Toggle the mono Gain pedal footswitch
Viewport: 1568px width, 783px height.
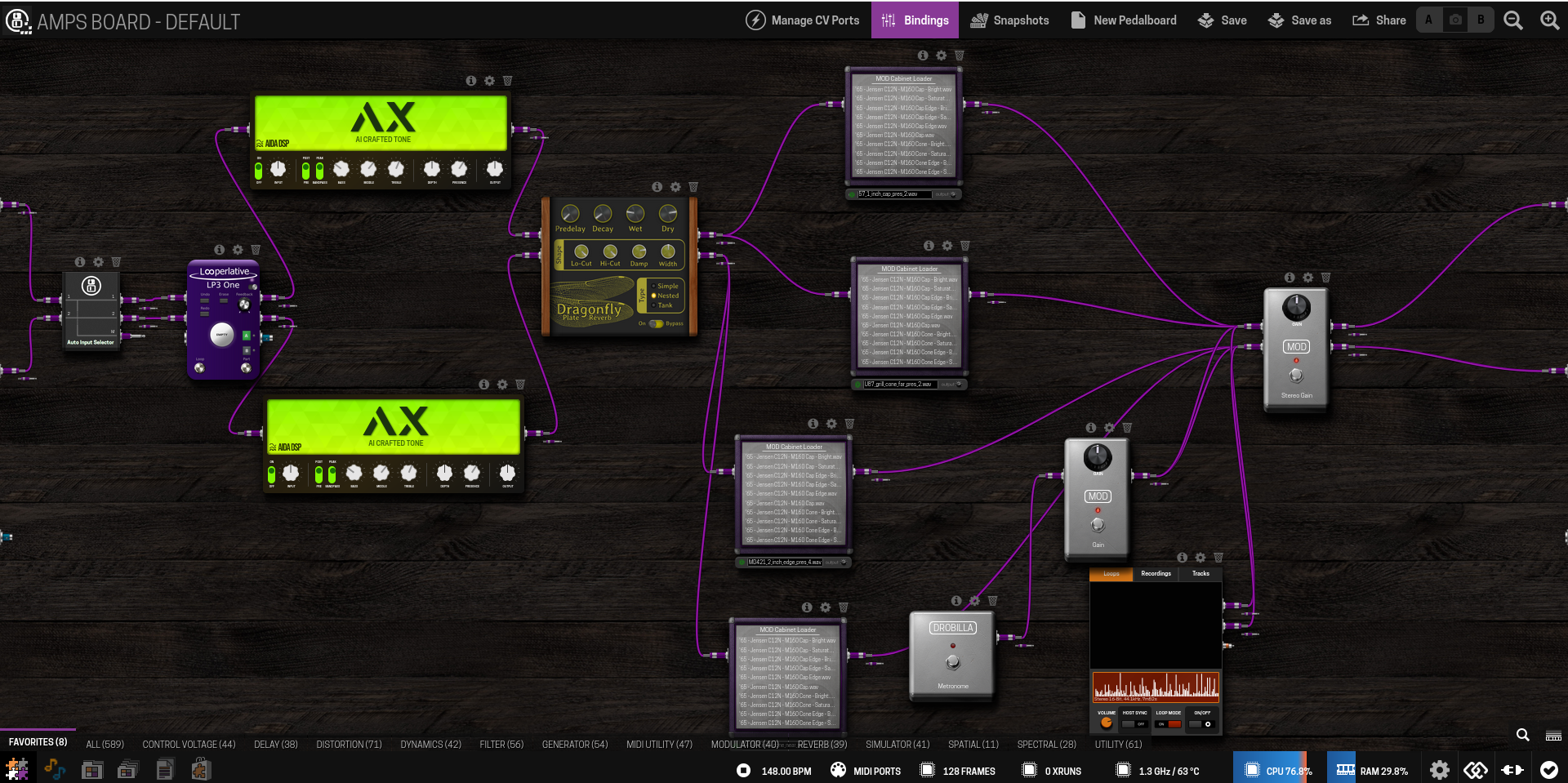tap(1098, 524)
